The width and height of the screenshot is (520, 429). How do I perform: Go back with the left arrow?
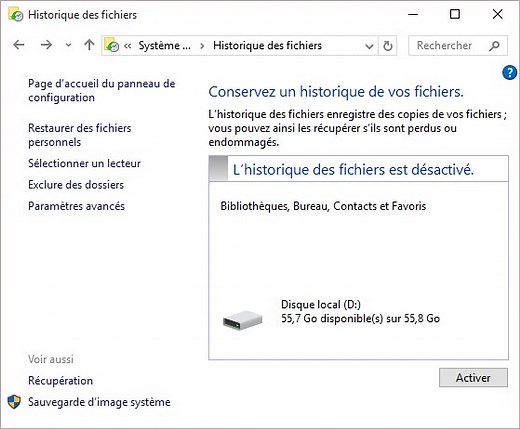coord(19,45)
